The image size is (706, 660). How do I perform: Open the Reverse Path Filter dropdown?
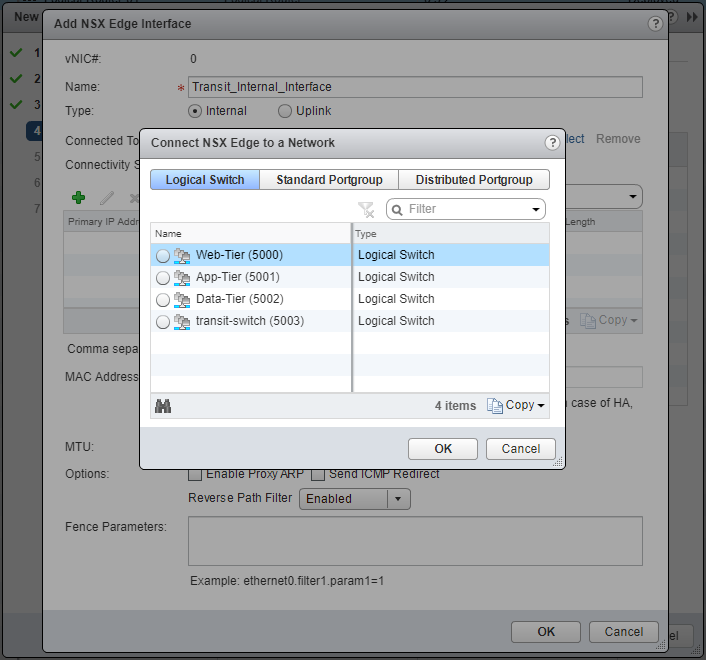coord(398,498)
